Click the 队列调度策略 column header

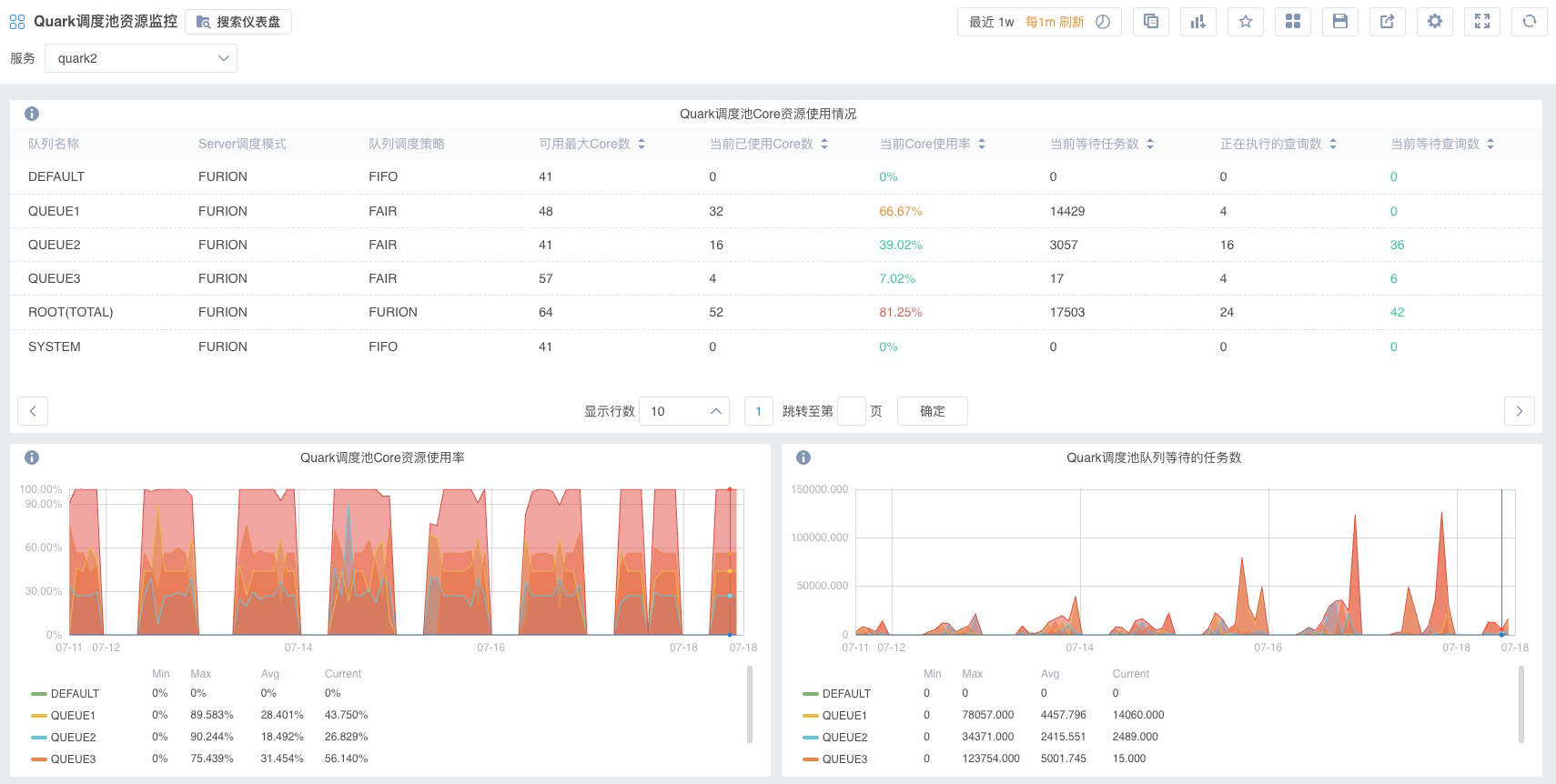407,144
